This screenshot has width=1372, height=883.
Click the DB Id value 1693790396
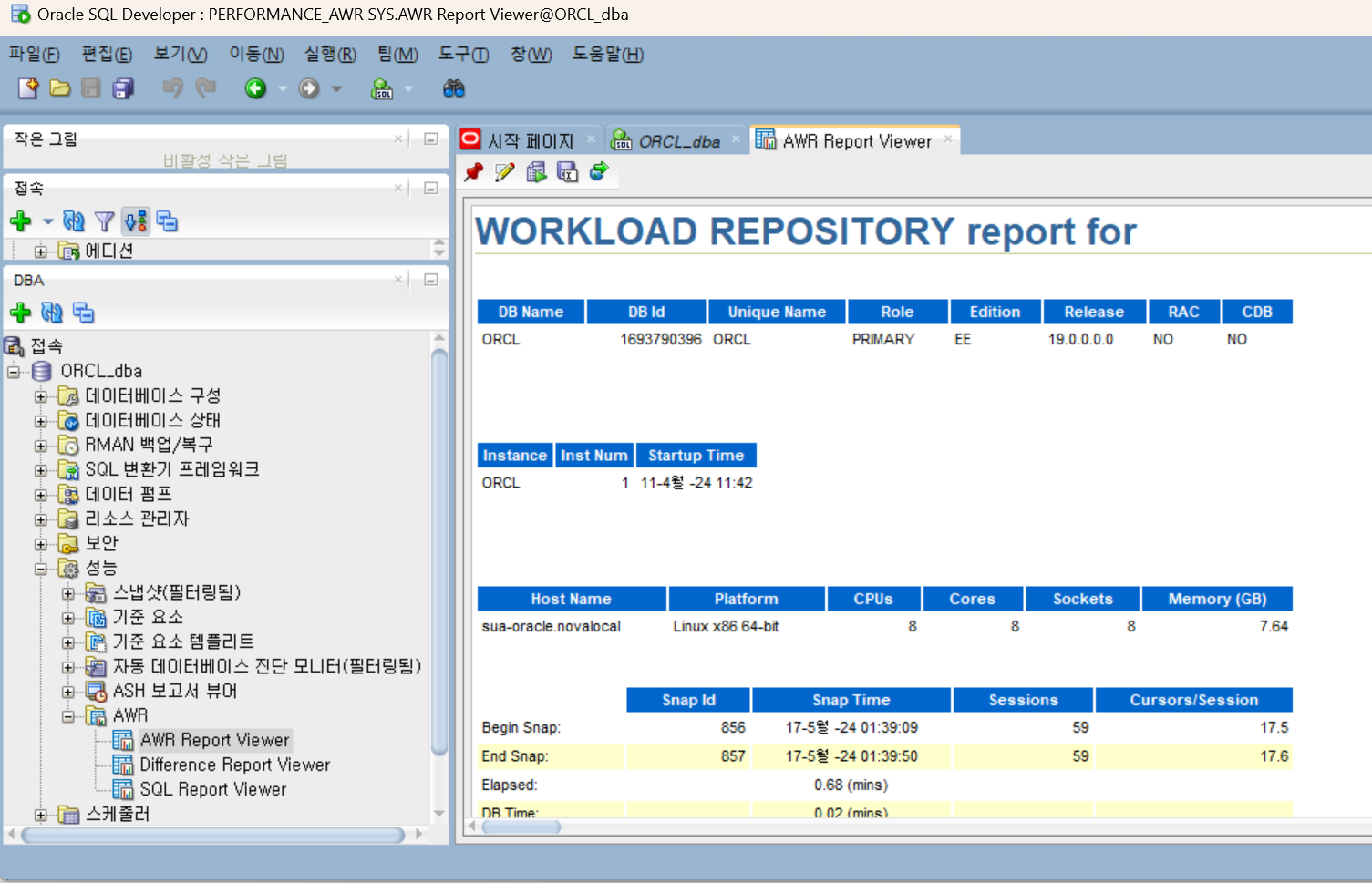661,339
